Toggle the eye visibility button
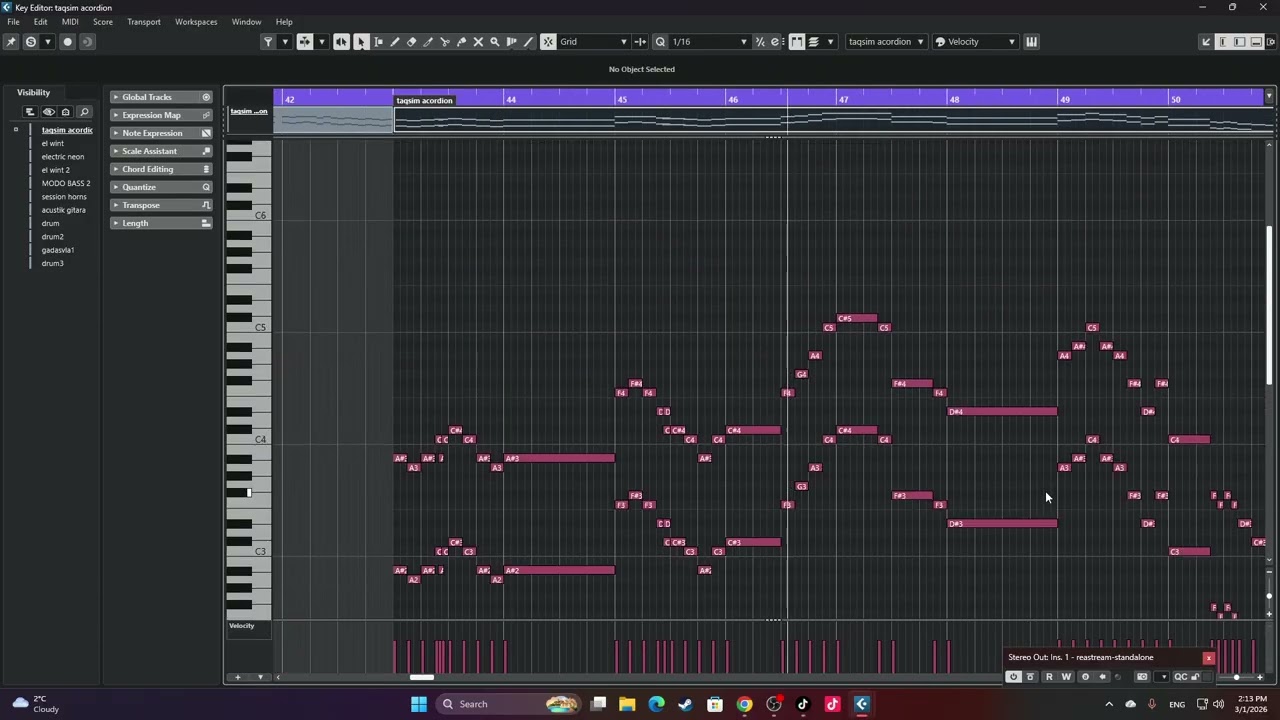Viewport: 1280px width, 720px height. [48, 112]
